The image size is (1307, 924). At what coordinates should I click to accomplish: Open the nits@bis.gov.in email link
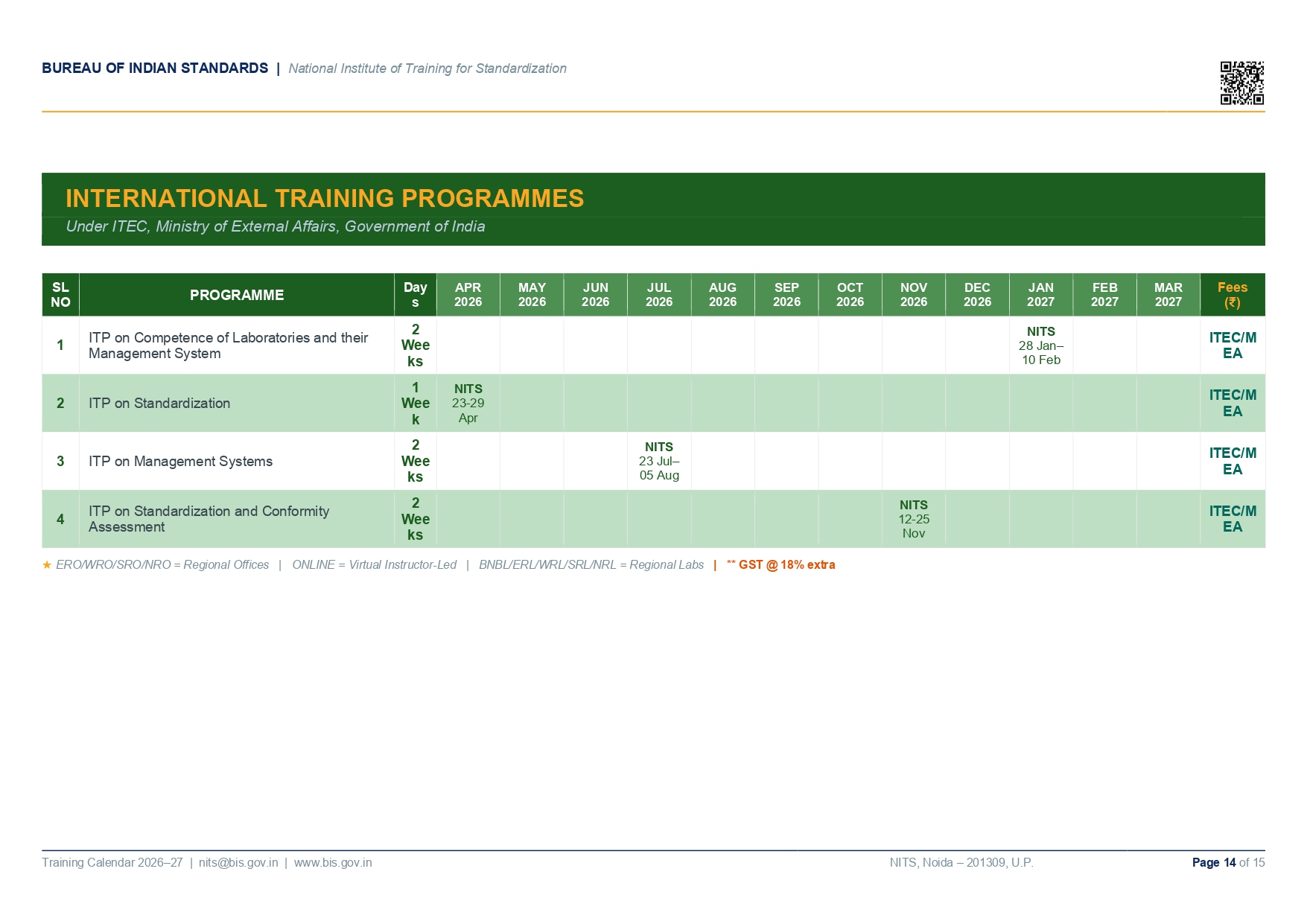[x=238, y=862]
